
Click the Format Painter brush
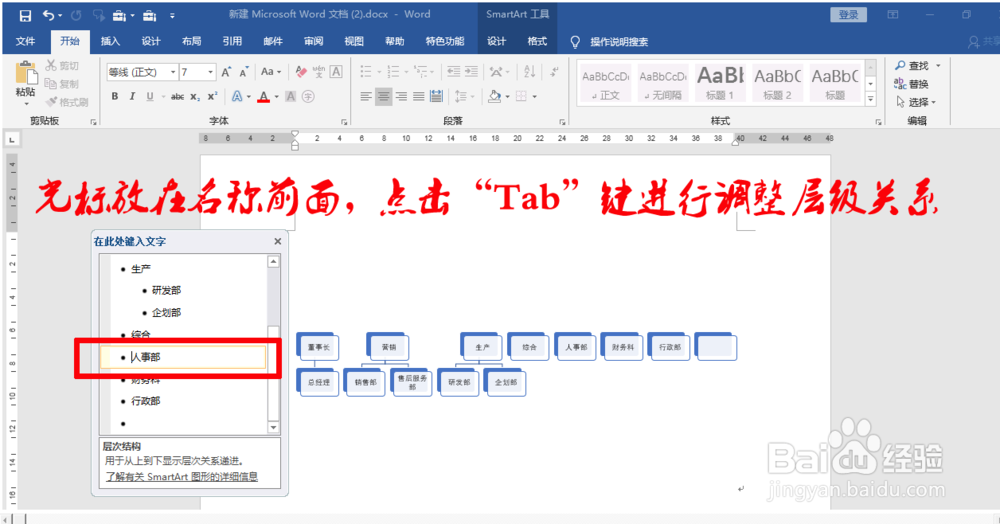click(51, 102)
